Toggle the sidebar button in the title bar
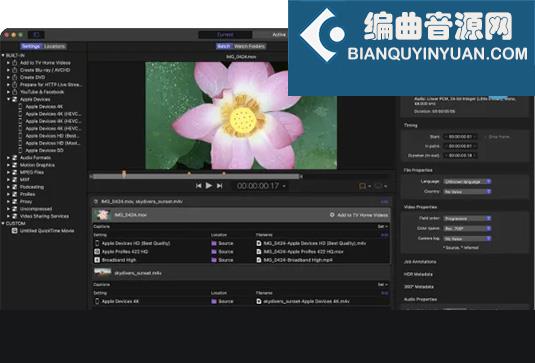535x363 pixels. point(36,34)
